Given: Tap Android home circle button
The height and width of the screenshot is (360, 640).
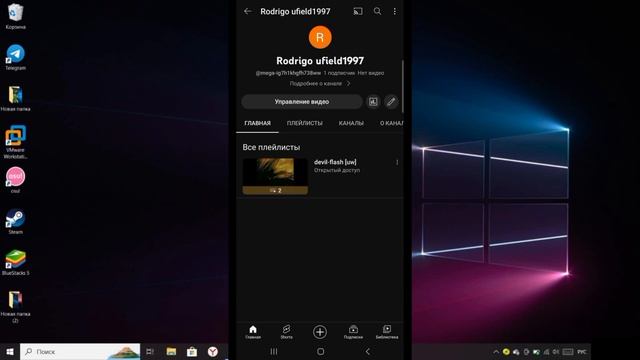Looking at the screenshot, I should click(x=320, y=351).
